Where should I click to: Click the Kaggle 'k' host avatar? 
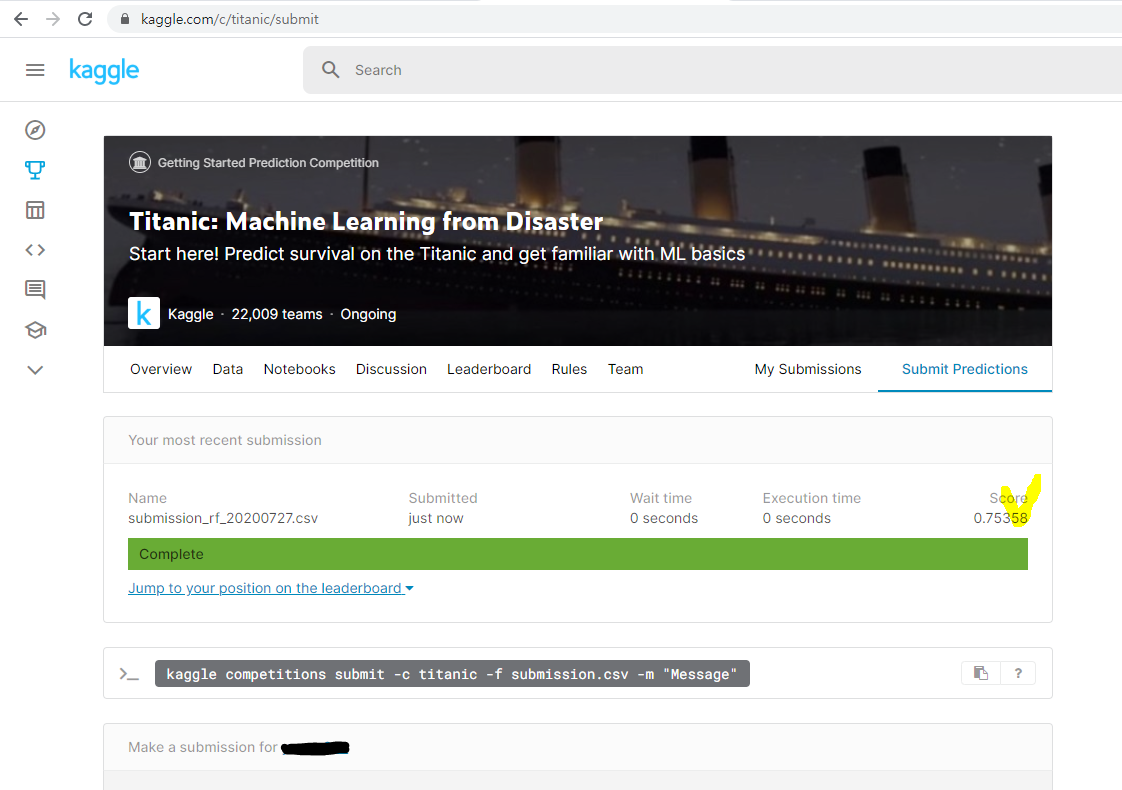point(144,313)
